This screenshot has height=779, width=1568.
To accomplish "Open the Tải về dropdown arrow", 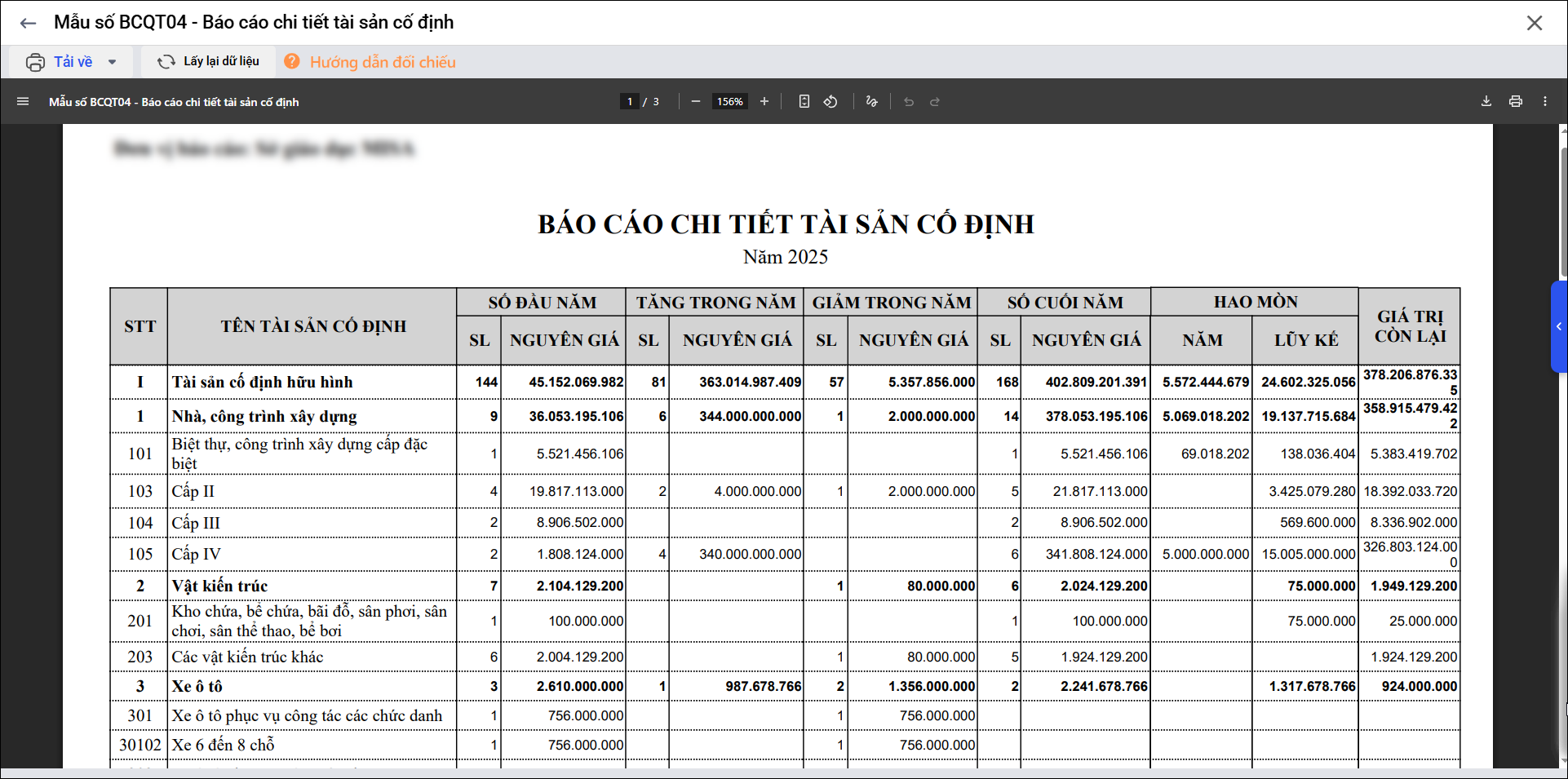I will [113, 62].
